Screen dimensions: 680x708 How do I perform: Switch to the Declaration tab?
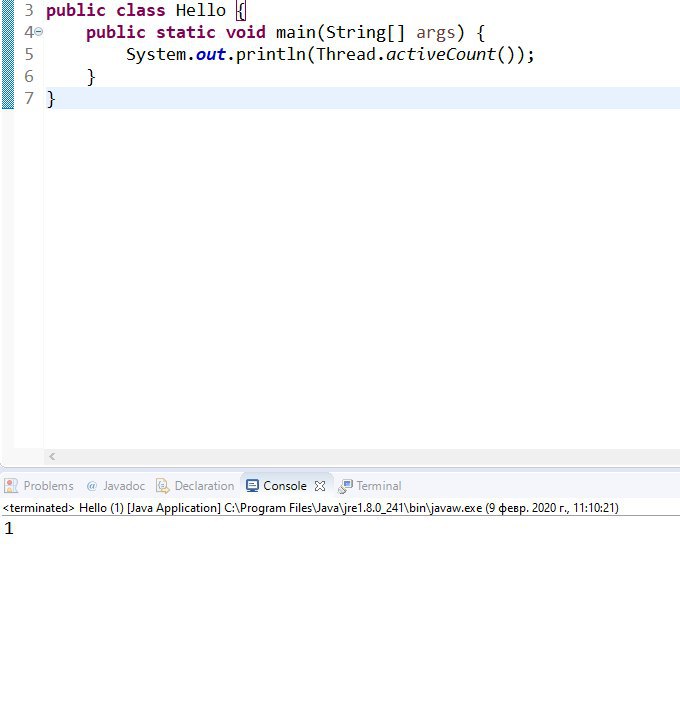pos(196,486)
